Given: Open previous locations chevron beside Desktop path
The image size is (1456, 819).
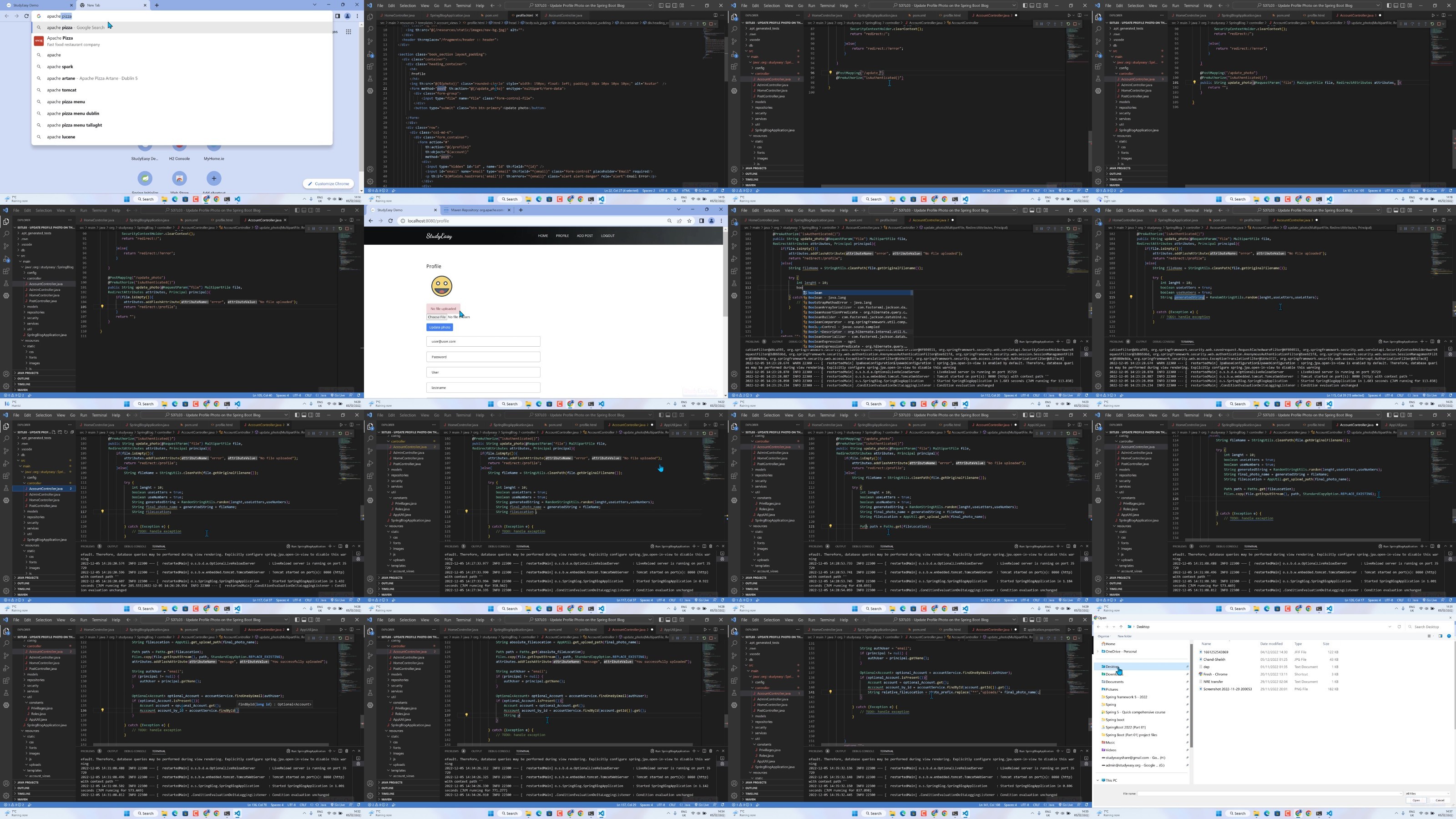Looking at the screenshot, I should coord(1390,627).
